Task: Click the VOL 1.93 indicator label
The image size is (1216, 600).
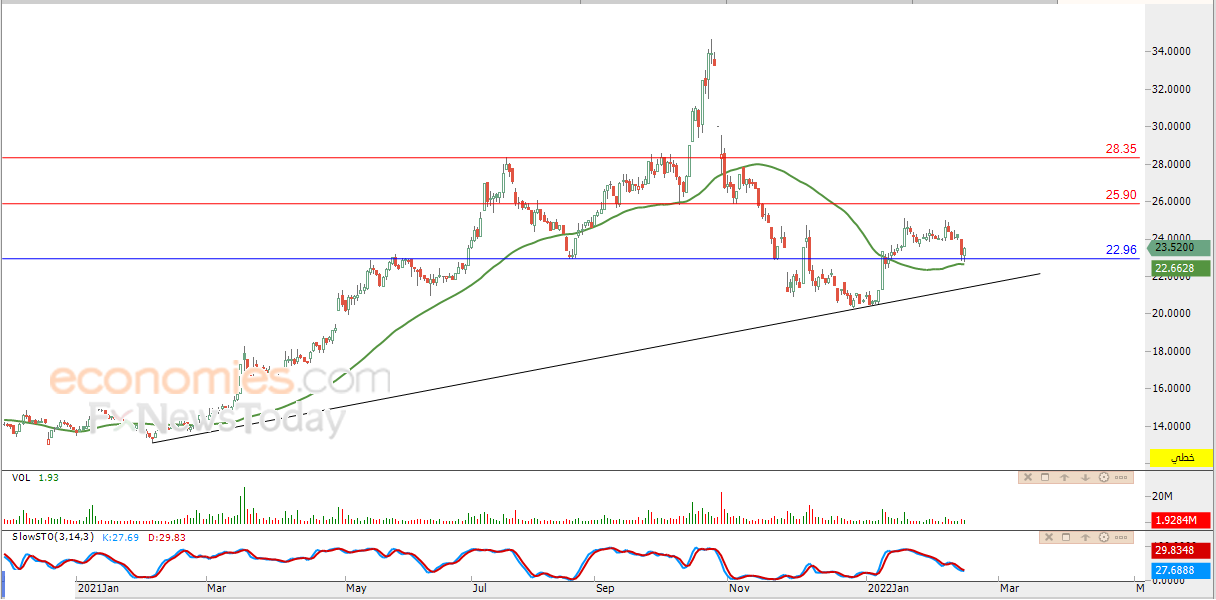Action: [x=36, y=478]
